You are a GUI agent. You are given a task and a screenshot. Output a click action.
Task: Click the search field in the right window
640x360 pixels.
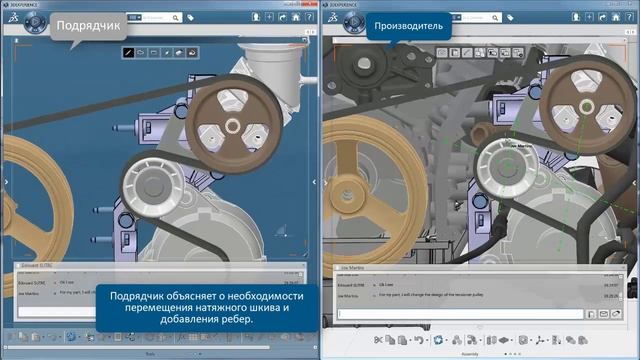click(x=476, y=18)
